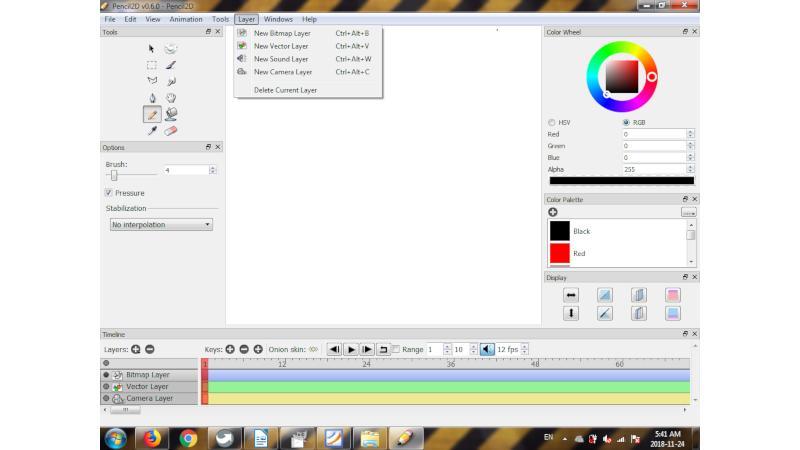Toggle the Pressure checkbox
The image size is (800, 450).
click(109, 193)
